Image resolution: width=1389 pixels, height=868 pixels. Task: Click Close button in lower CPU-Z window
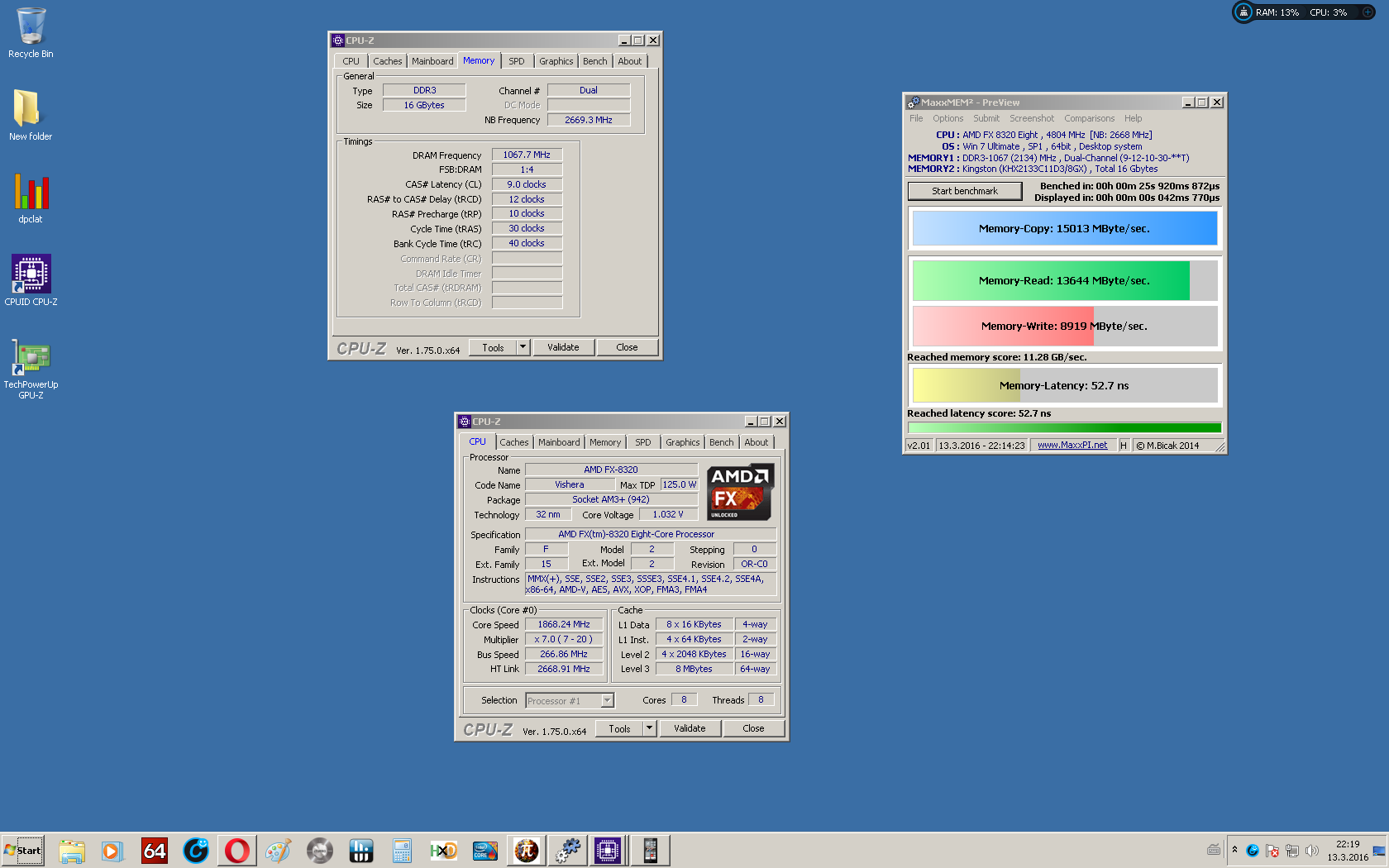point(753,728)
